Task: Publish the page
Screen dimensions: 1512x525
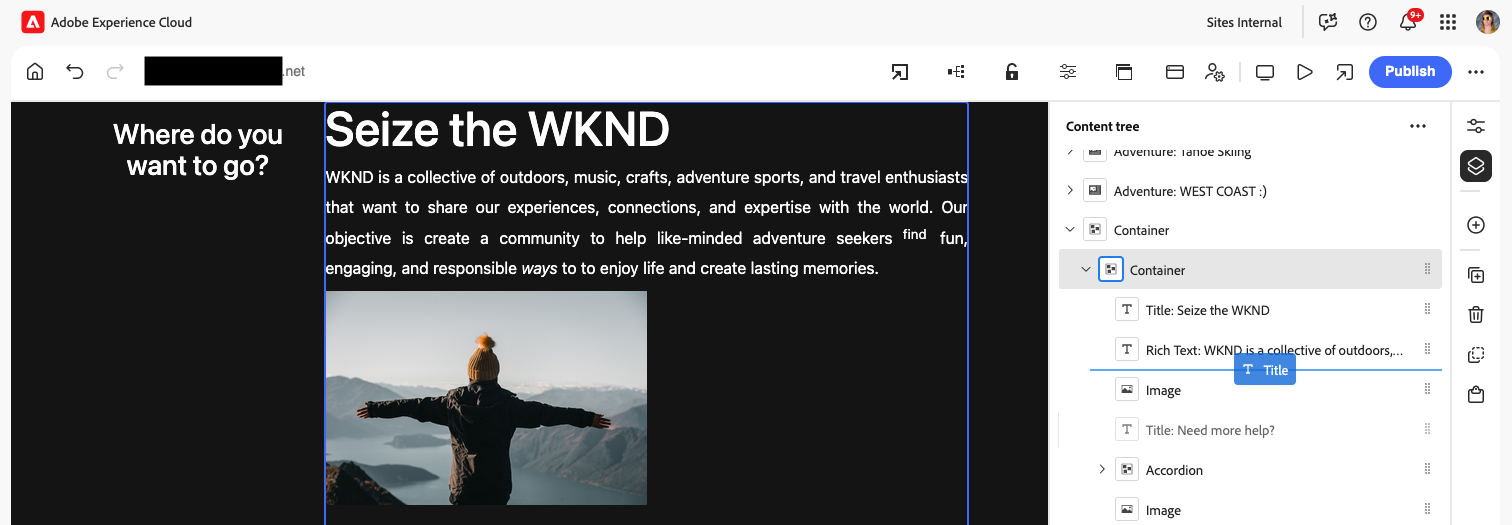Action: coord(1410,72)
